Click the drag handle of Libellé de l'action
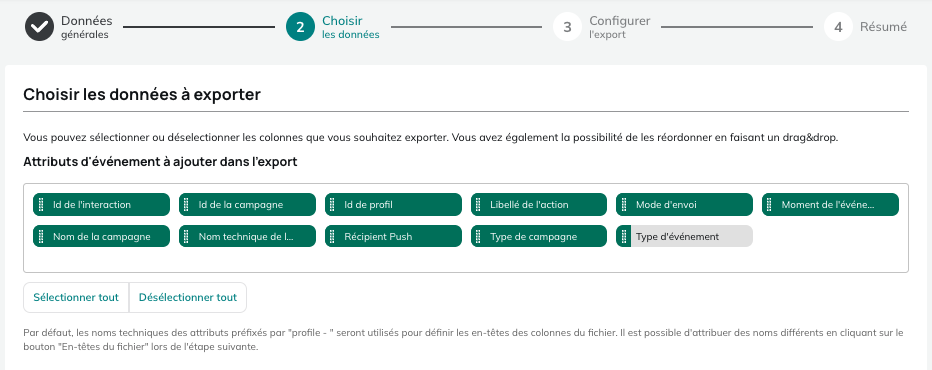 478,205
